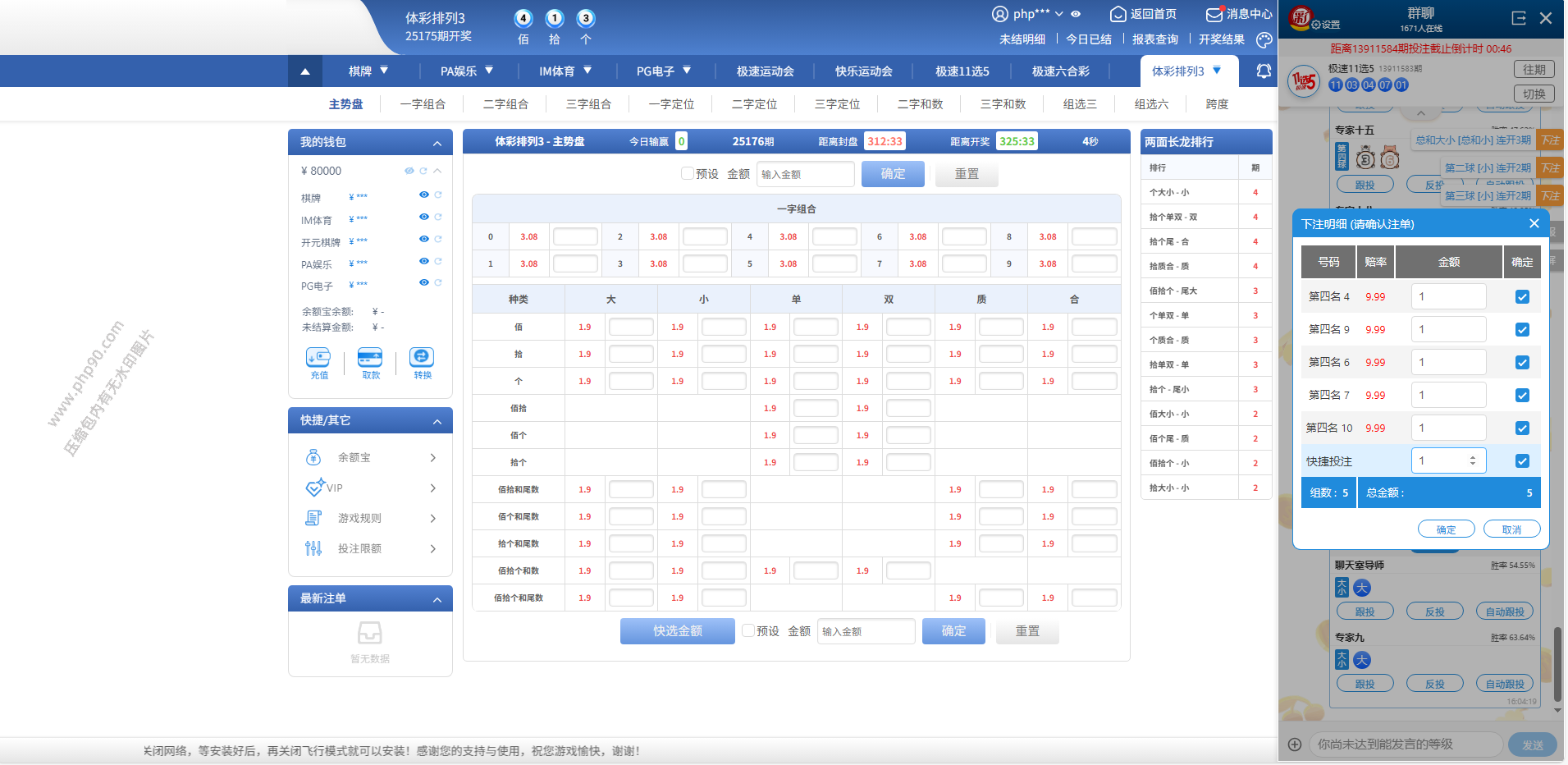The width and height of the screenshot is (1568, 765).
Task: Collapse the 我的钱包 panel
Action: tap(437, 143)
